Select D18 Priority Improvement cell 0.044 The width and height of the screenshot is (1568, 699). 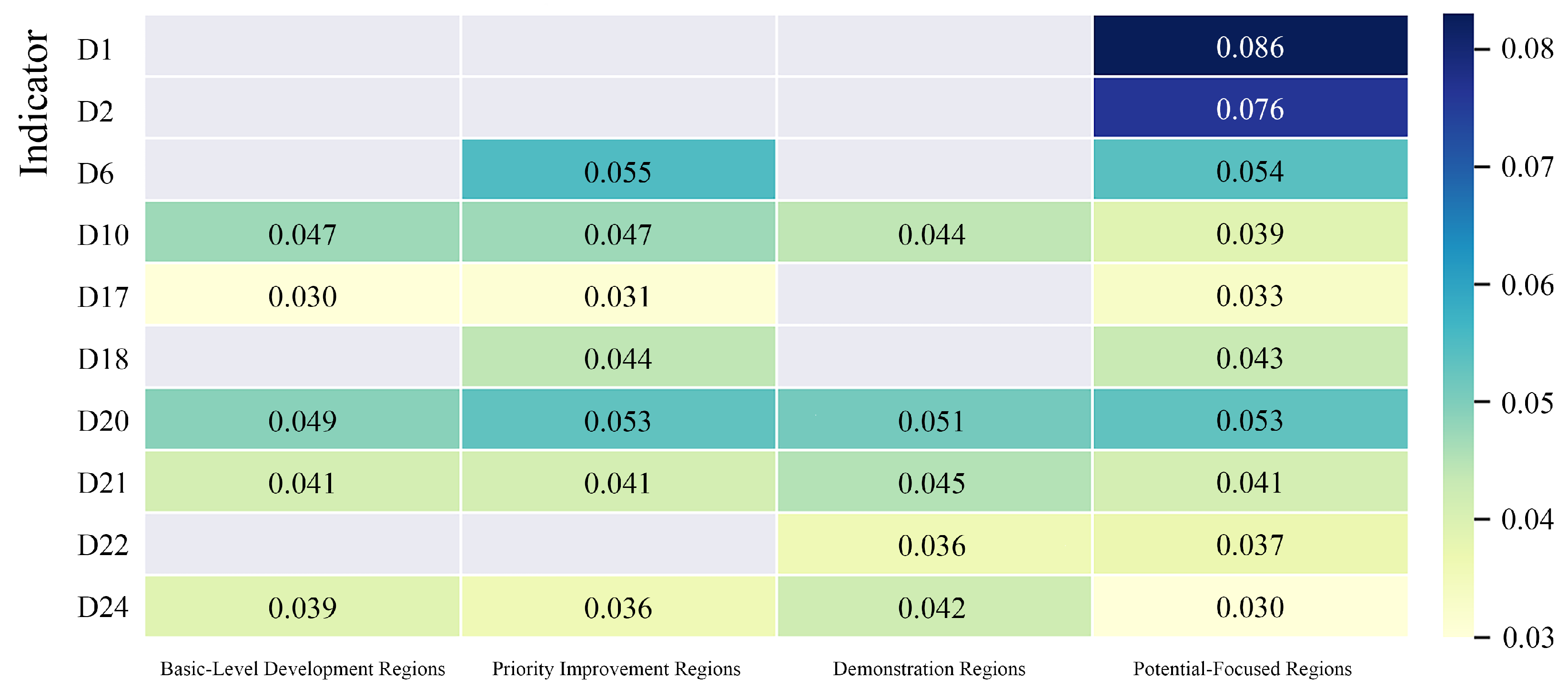coord(618,359)
